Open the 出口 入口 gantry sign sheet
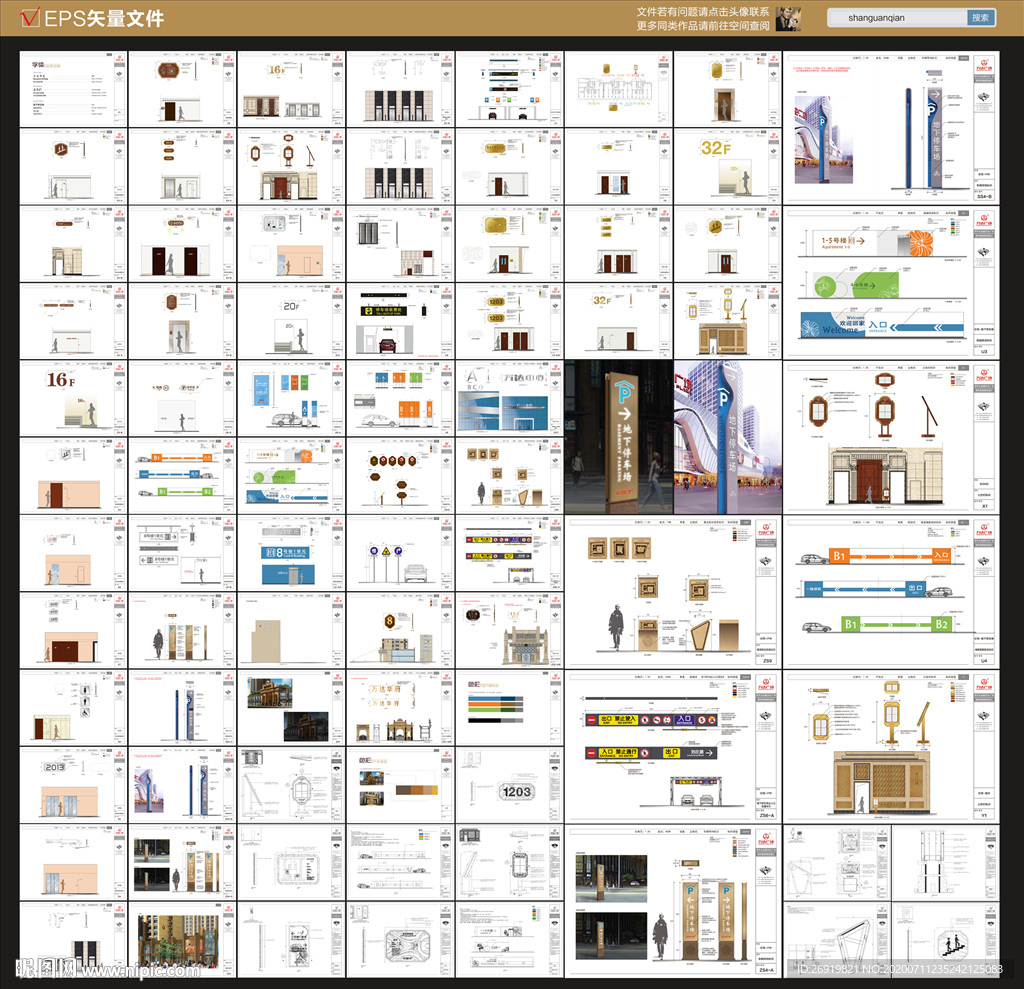This screenshot has height=989, width=1024. pyautogui.click(x=673, y=745)
